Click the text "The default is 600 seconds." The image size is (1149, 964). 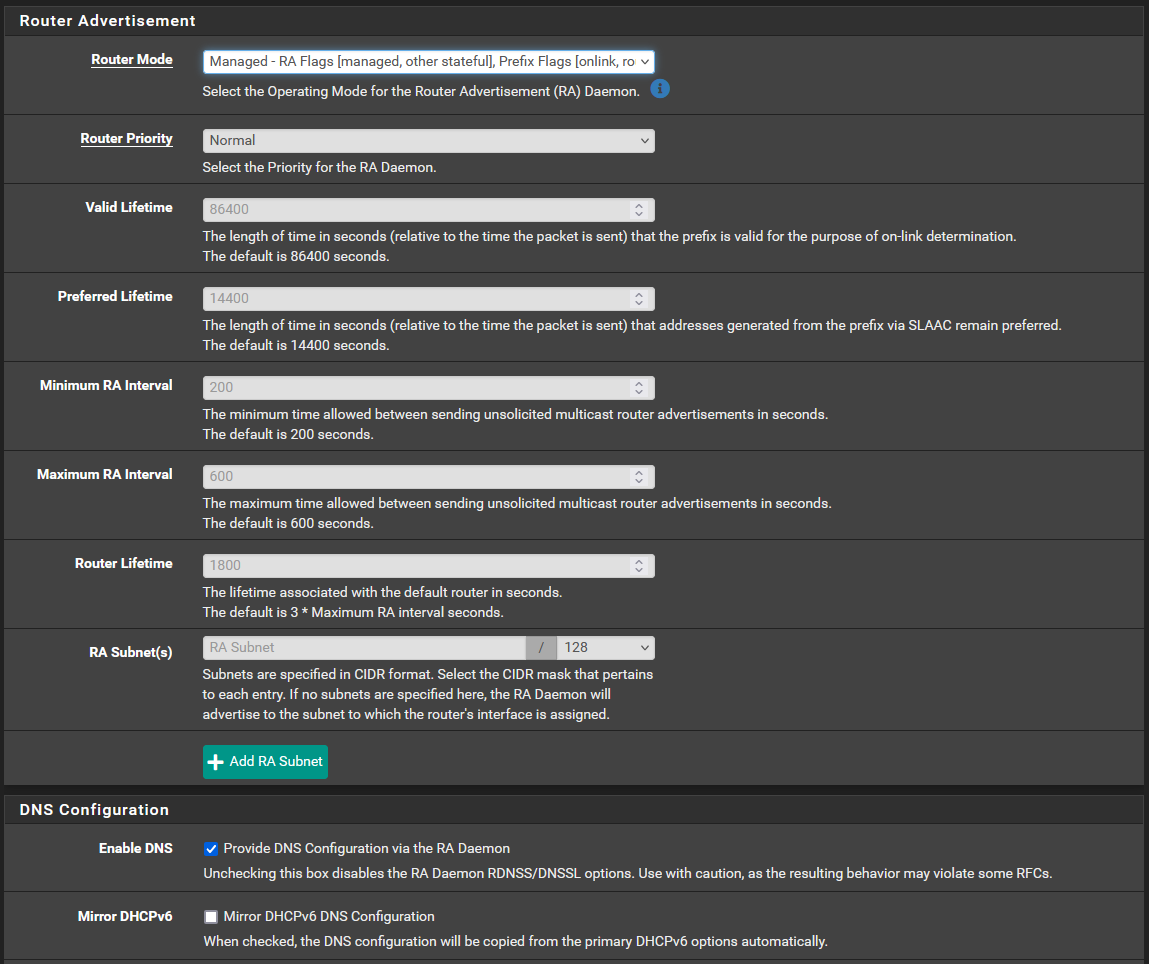[288, 523]
